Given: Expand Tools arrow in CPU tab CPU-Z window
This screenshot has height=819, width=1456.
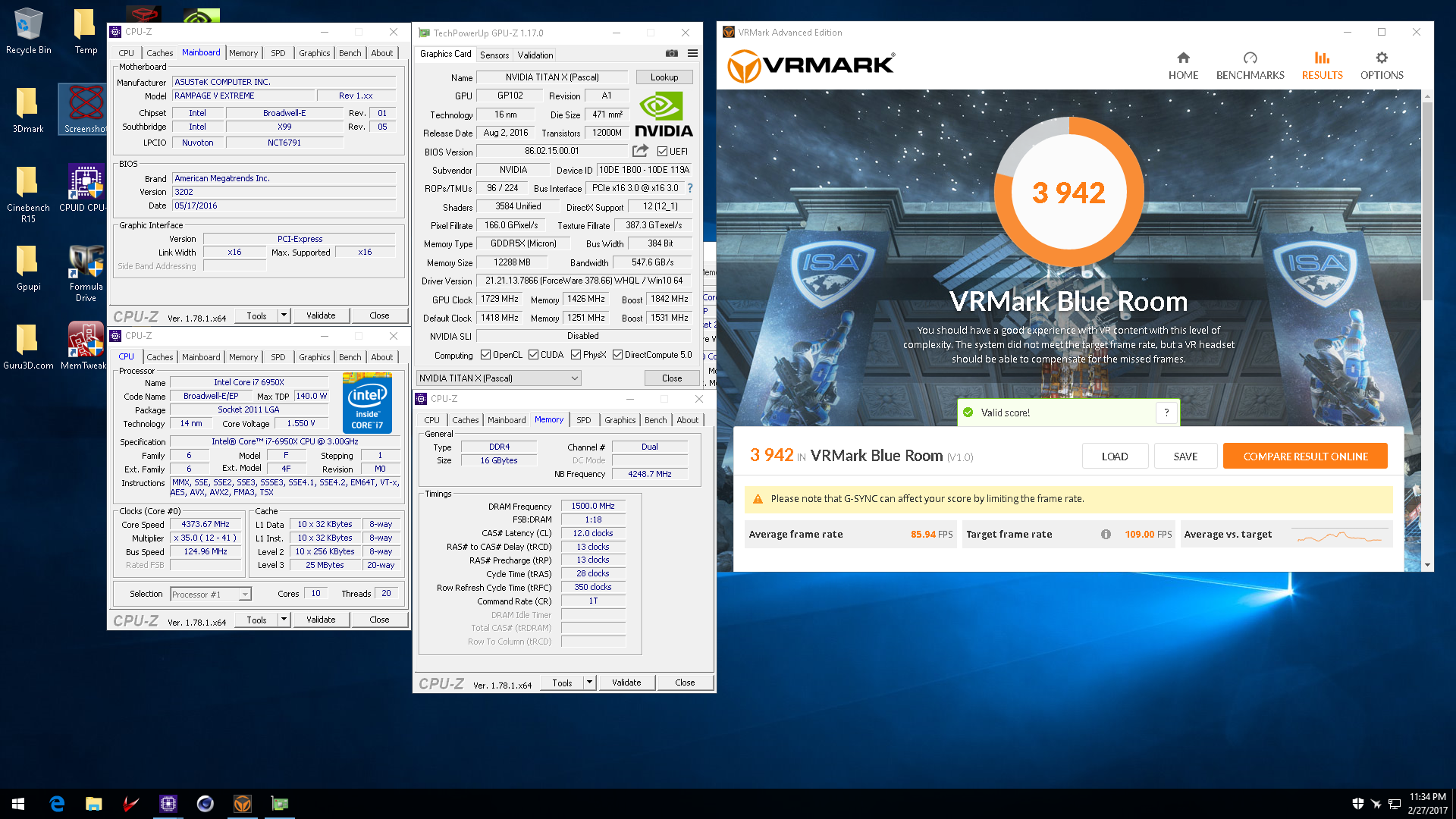Looking at the screenshot, I should (284, 620).
